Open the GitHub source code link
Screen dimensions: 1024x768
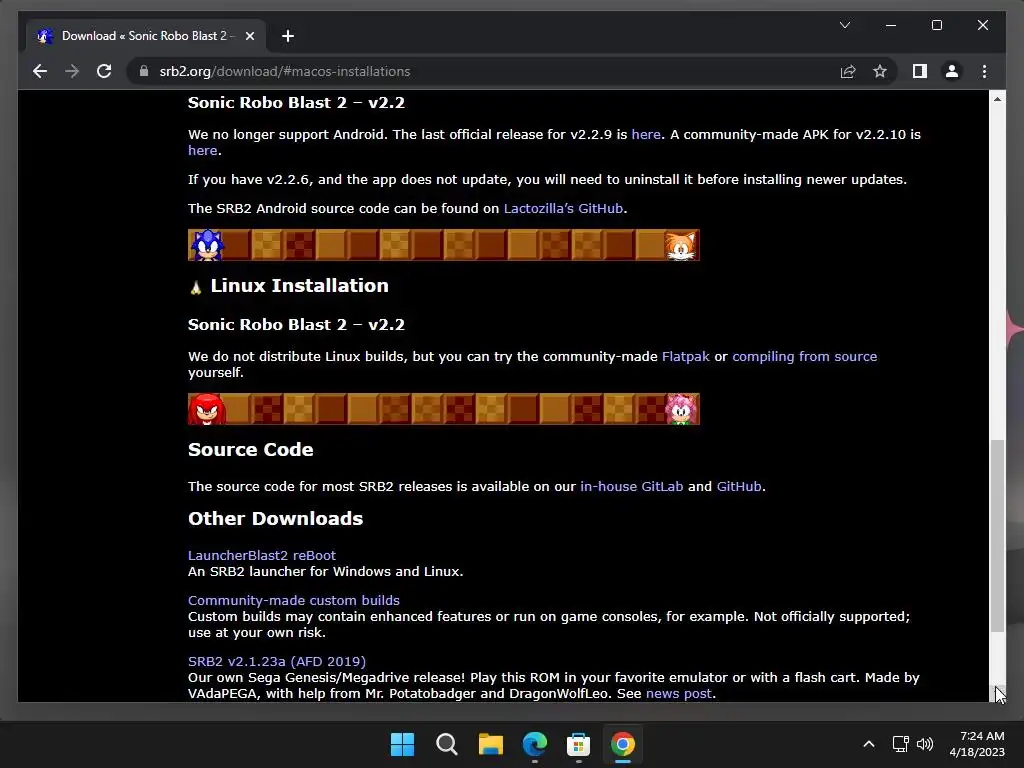click(739, 487)
